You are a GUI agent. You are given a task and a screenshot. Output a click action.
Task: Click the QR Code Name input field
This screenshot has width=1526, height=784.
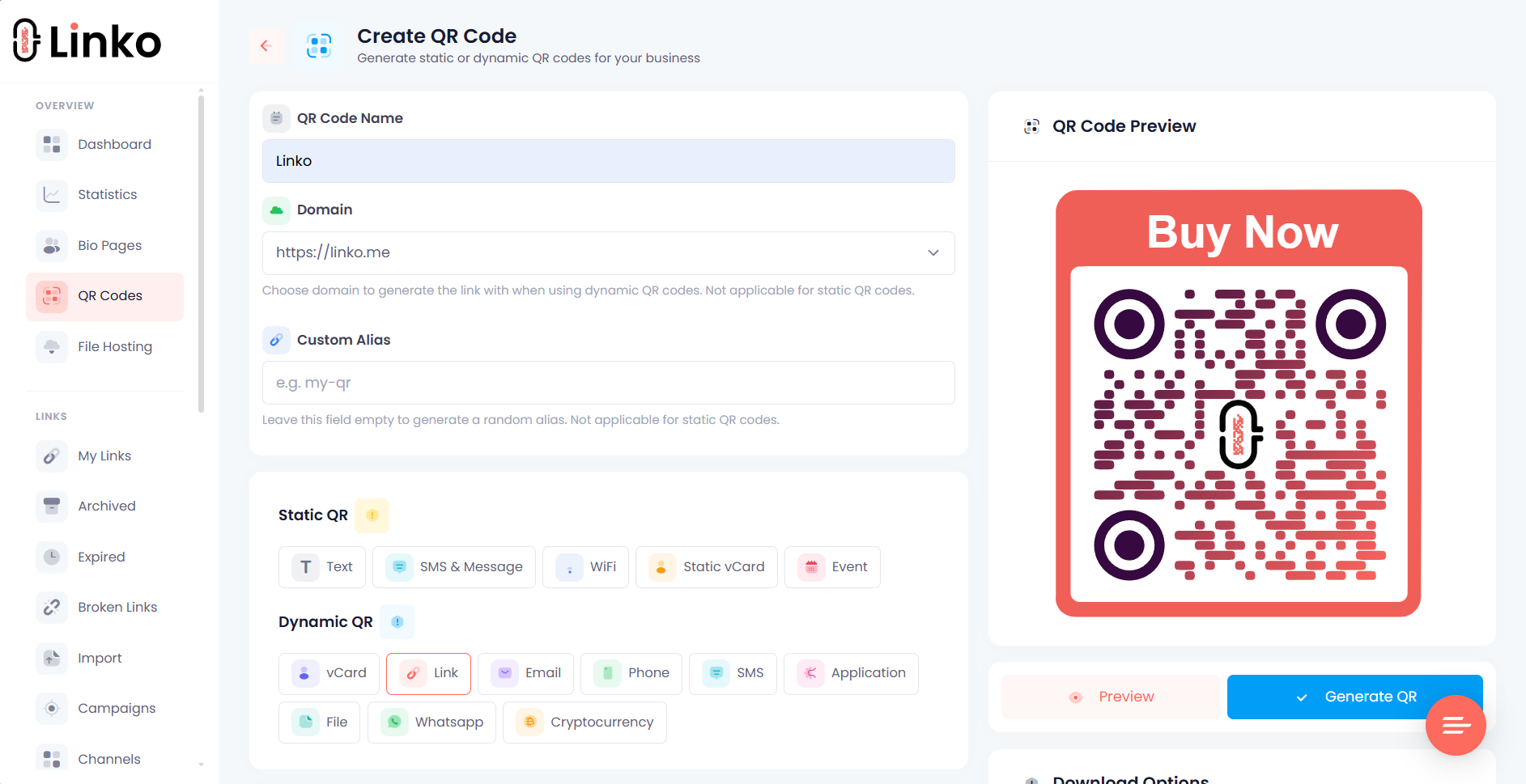click(x=609, y=161)
